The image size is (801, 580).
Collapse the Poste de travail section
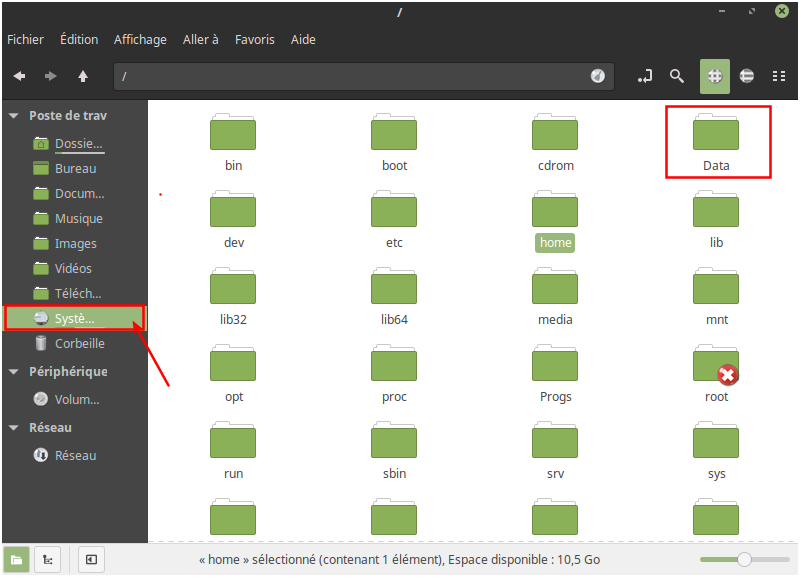pos(14,116)
